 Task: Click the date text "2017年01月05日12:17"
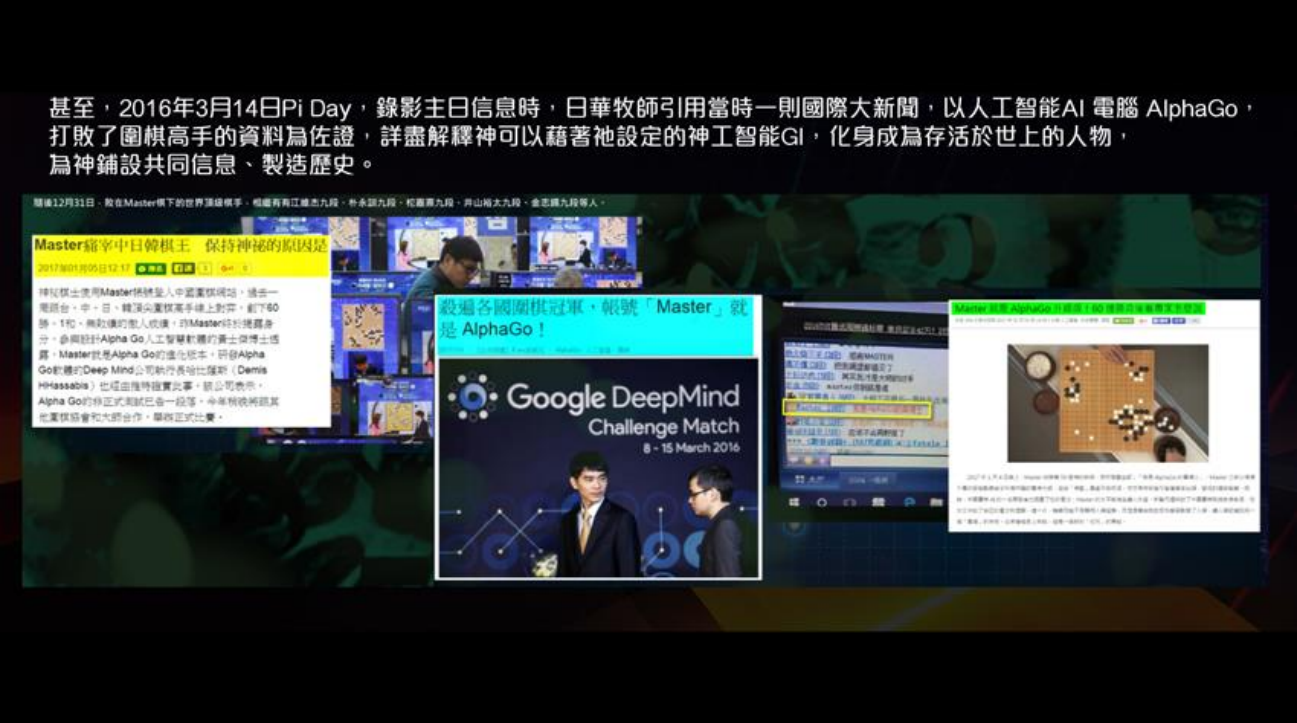point(84,268)
